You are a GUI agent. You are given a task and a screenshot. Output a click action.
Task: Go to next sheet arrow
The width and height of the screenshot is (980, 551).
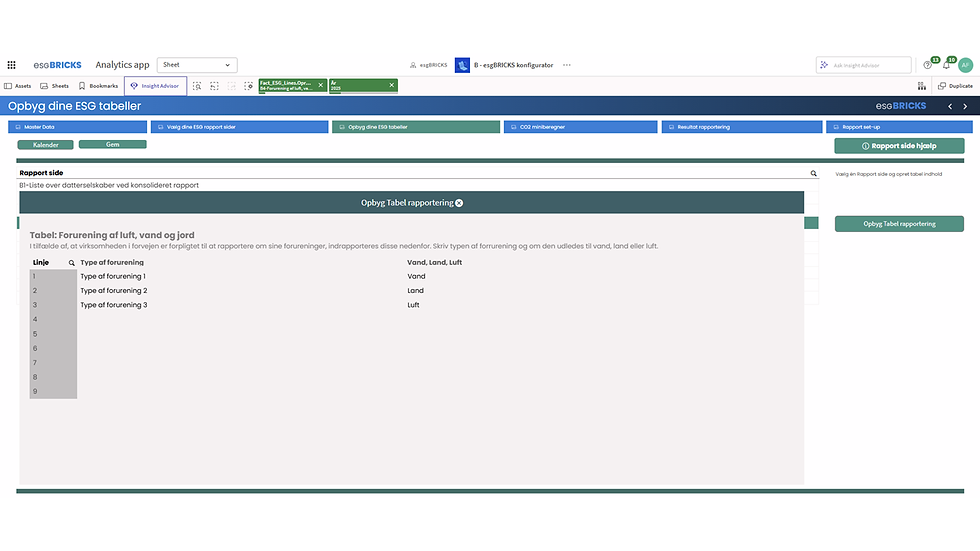click(965, 107)
